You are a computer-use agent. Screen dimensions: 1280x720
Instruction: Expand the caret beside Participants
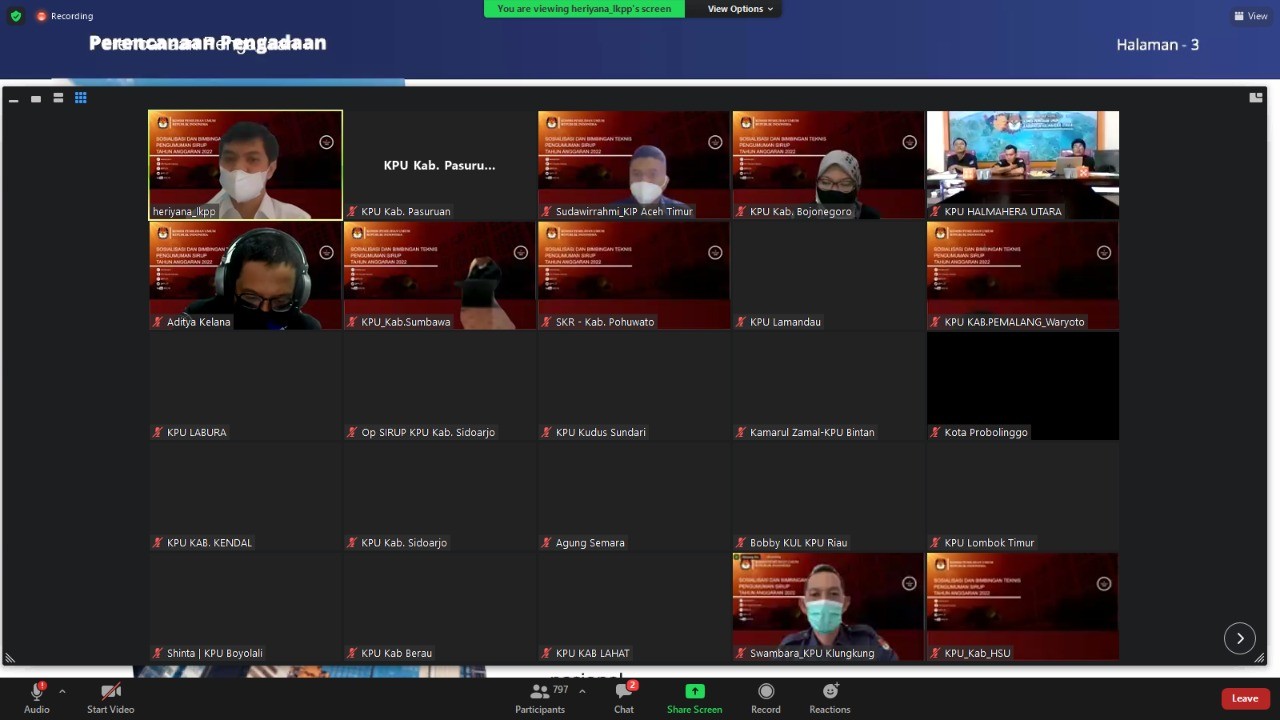coord(582,691)
